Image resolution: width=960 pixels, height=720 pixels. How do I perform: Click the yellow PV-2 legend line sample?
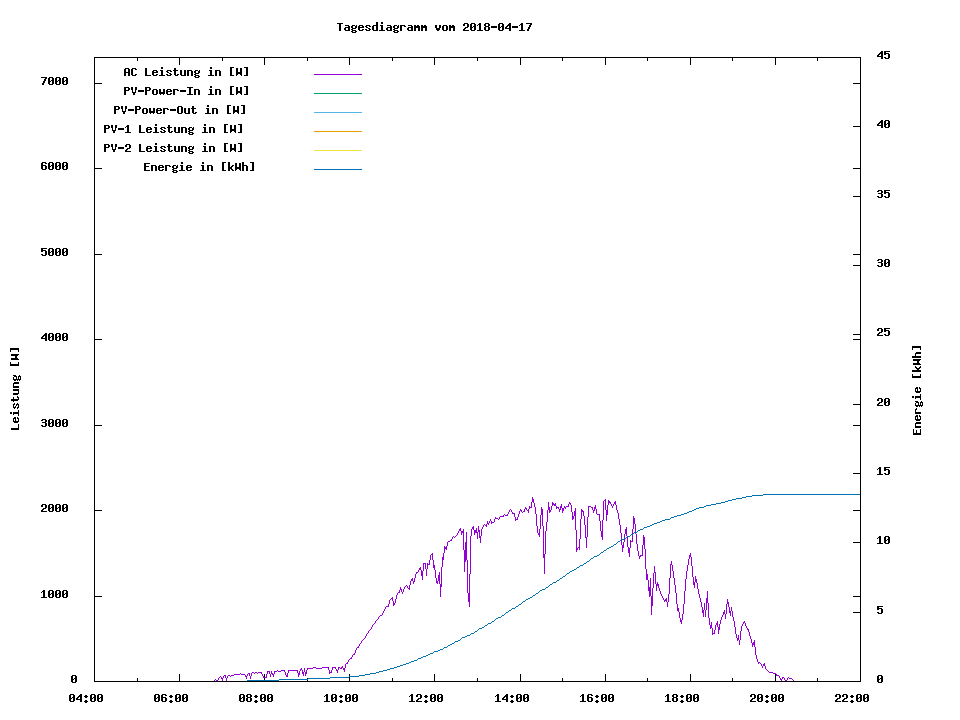coord(337,150)
